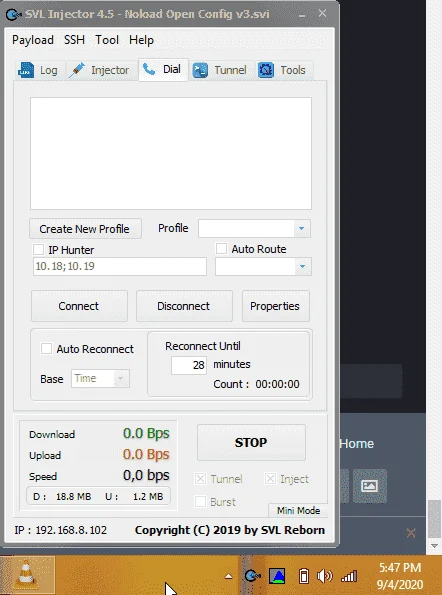Viewport: 442px width, 595px height.
Task: Click the Reconnect Until minutes field
Action: coord(189,365)
